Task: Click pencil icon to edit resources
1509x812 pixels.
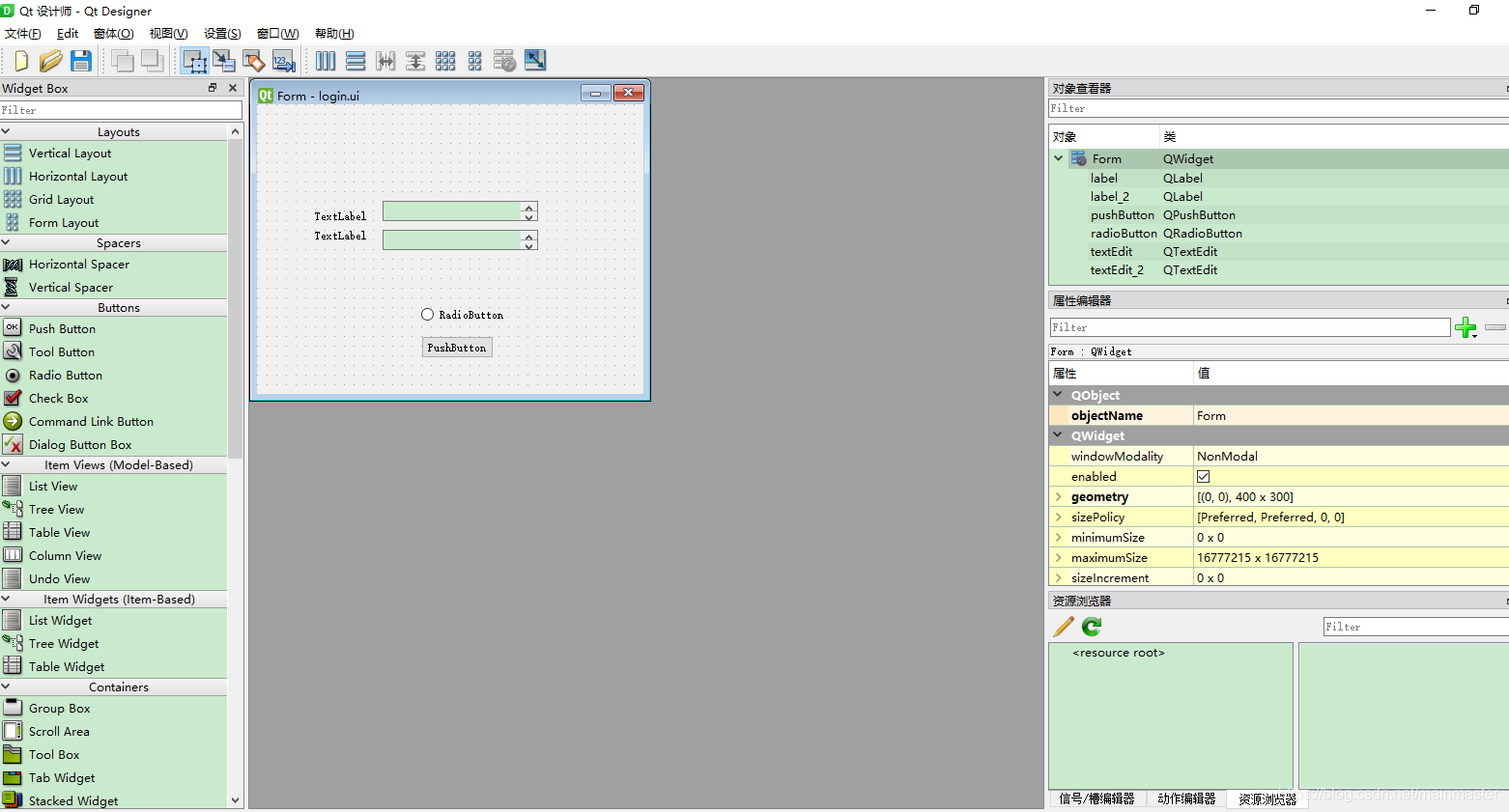Action: coord(1064,627)
